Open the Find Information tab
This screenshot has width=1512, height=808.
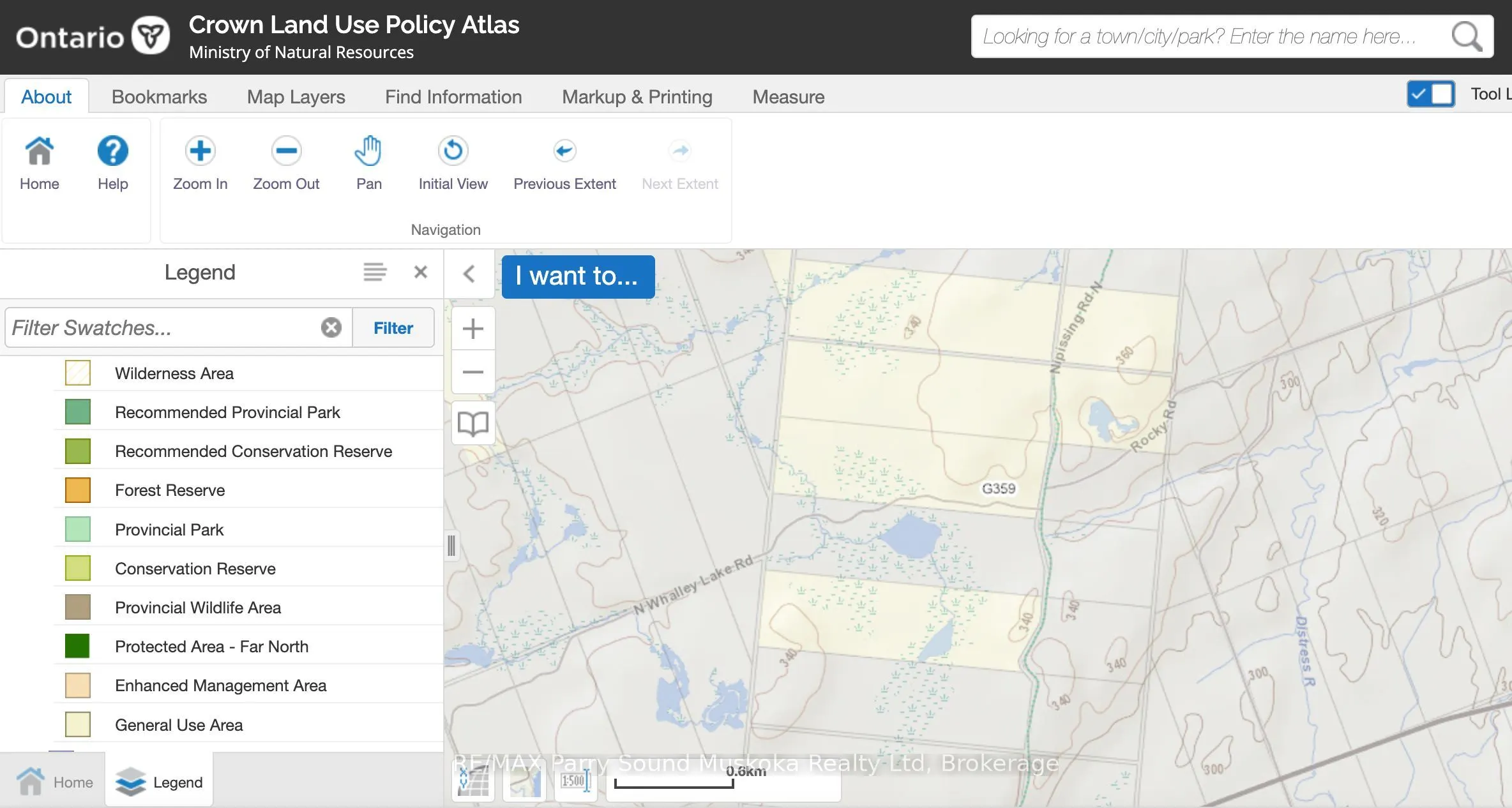(x=453, y=96)
